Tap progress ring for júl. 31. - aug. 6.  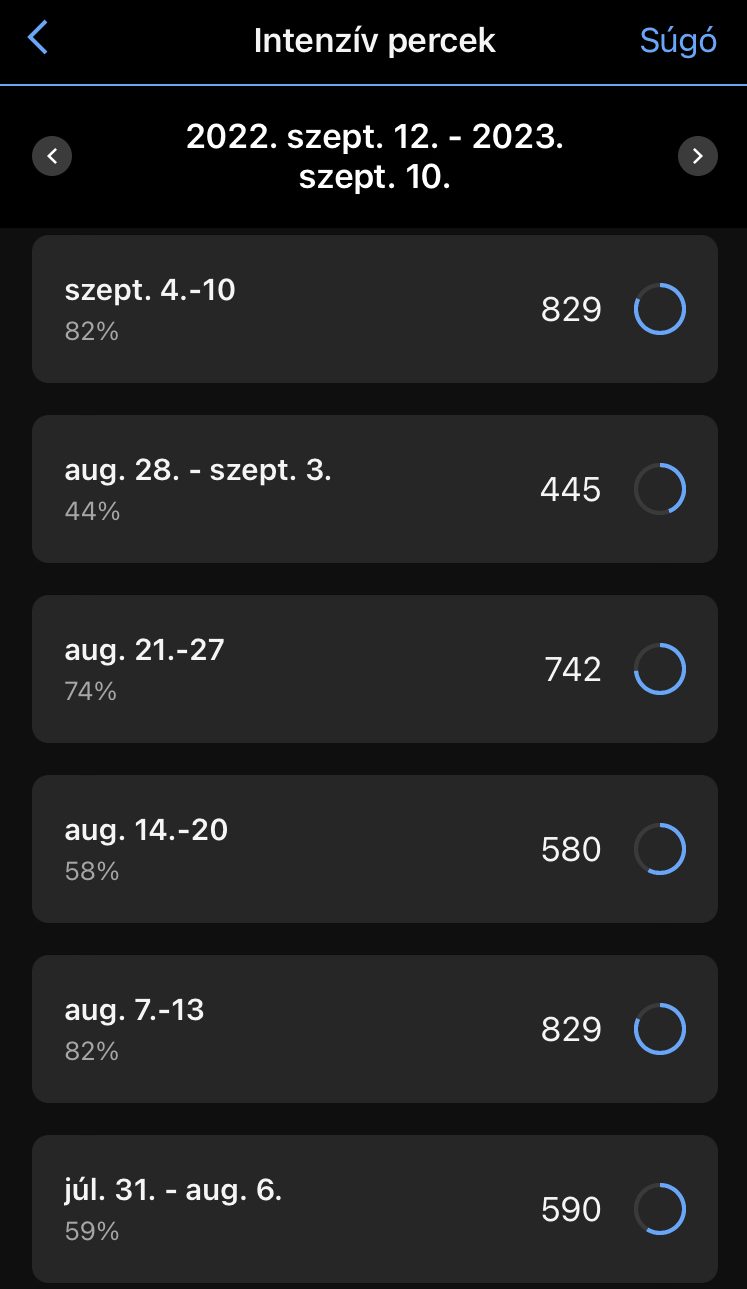pyautogui.click(x=660, y=1209)
